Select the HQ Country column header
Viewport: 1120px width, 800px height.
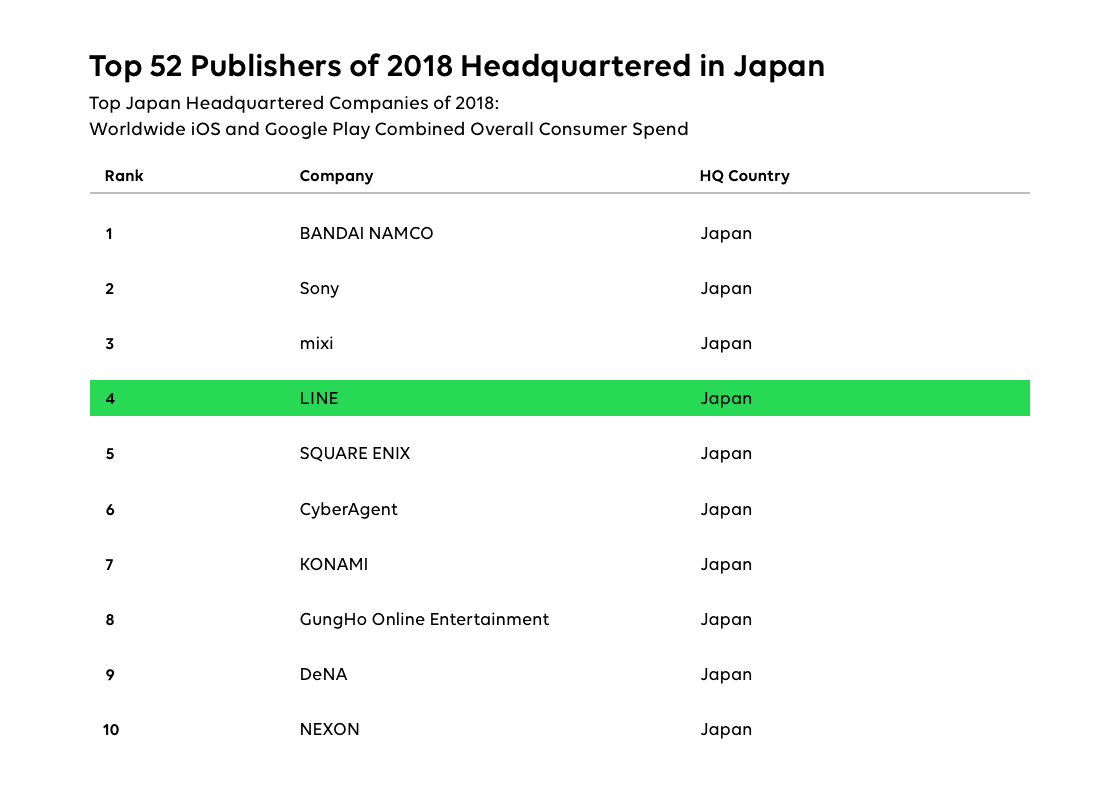click(x=744, y=176)
